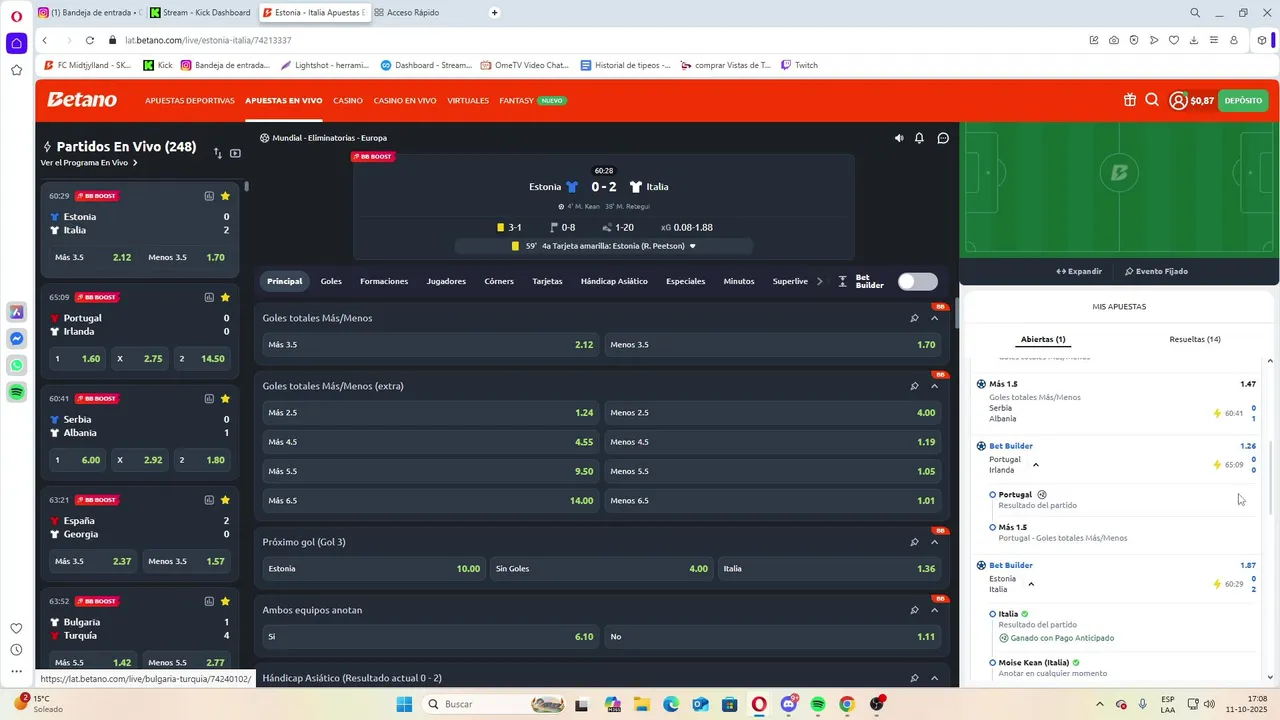Open Casino en Vivo menu

click(405, 101)
